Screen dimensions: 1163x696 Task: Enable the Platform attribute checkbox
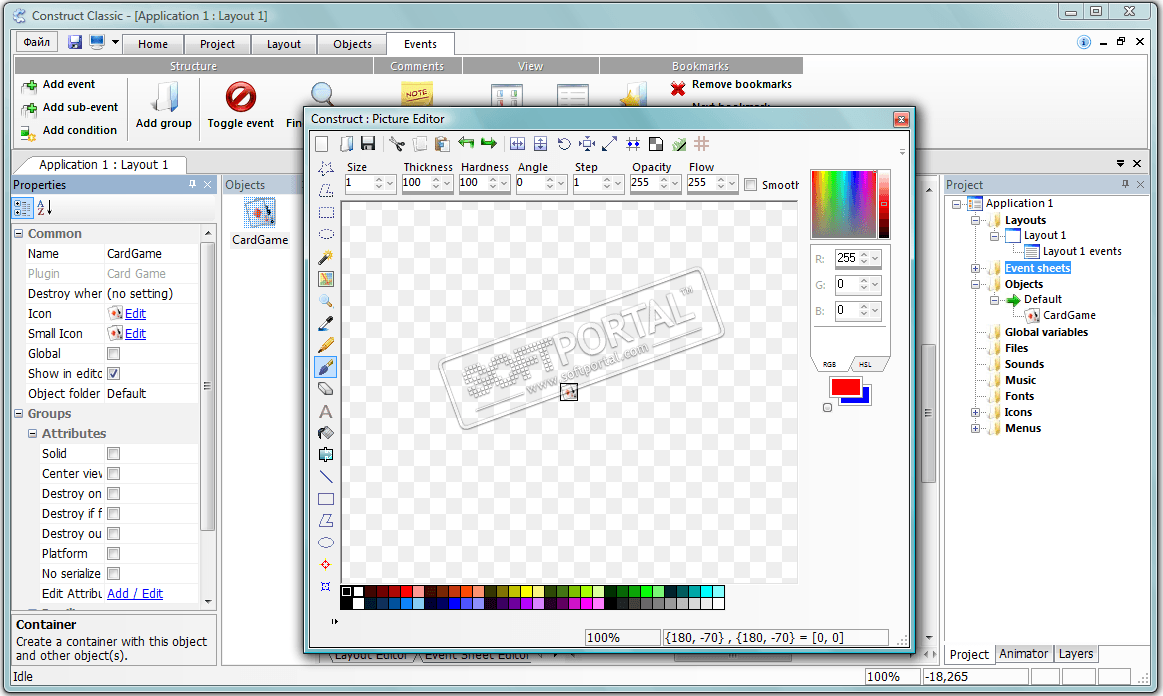pyautogui.click(x=113, y=554)
